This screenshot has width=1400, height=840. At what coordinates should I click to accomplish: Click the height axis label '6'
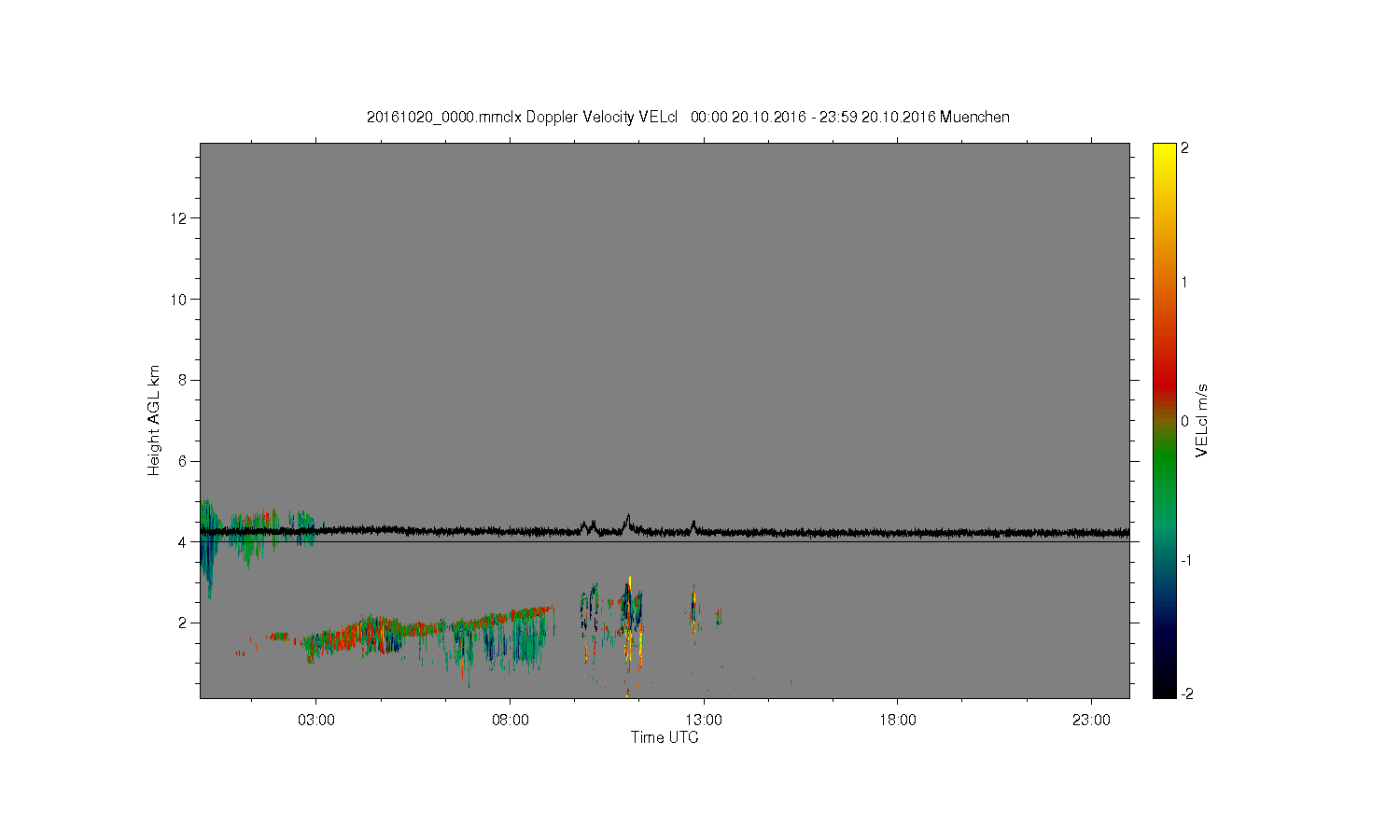coord(184,461)
